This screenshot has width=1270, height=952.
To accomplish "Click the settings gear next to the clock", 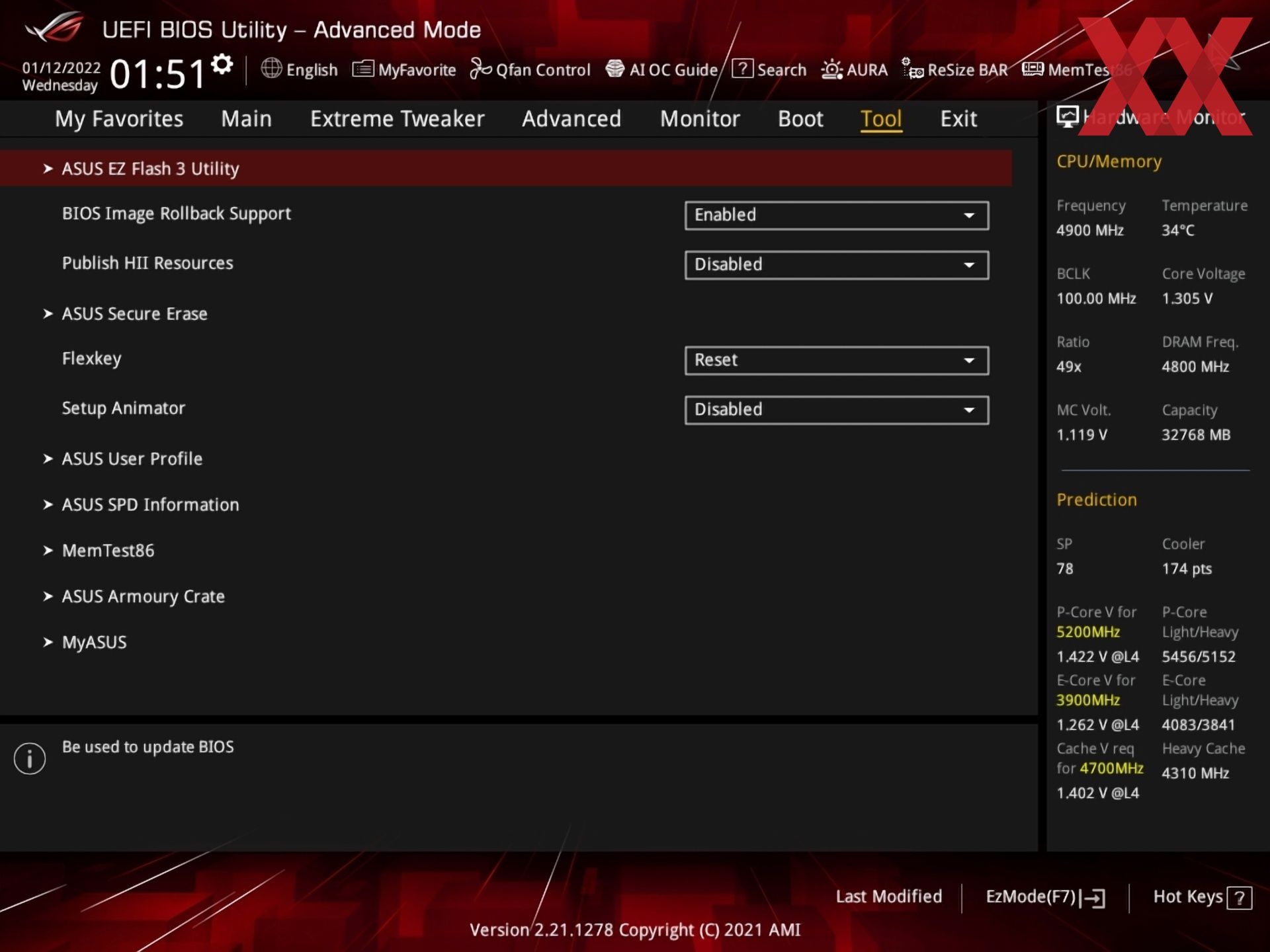I will [x=222, y=64].
